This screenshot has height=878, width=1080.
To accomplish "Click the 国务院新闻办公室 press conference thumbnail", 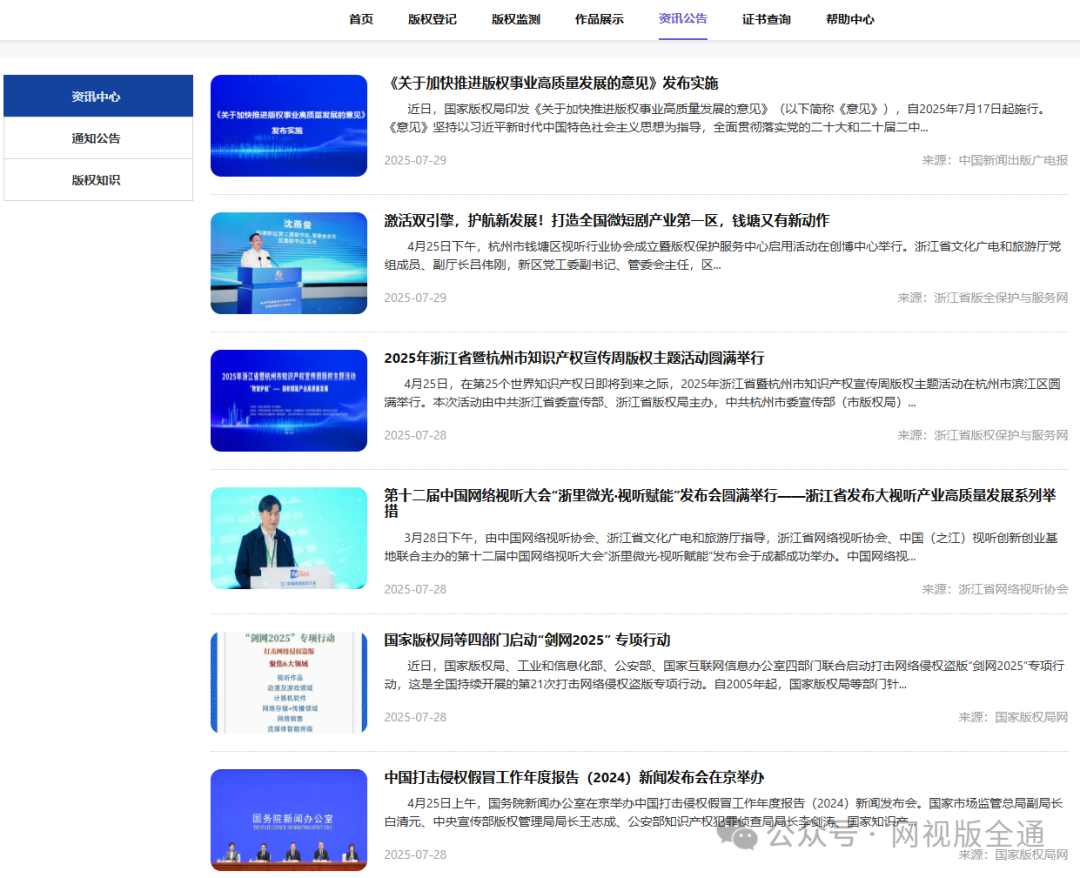I will [x=288, y=819].
